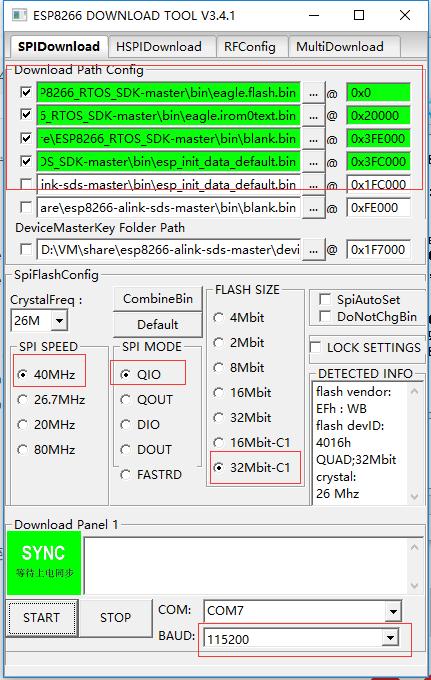431x680 pixels.
Task: Uncheck the eagle.irom0text.bin file checkbox
Action: point(26,114)
